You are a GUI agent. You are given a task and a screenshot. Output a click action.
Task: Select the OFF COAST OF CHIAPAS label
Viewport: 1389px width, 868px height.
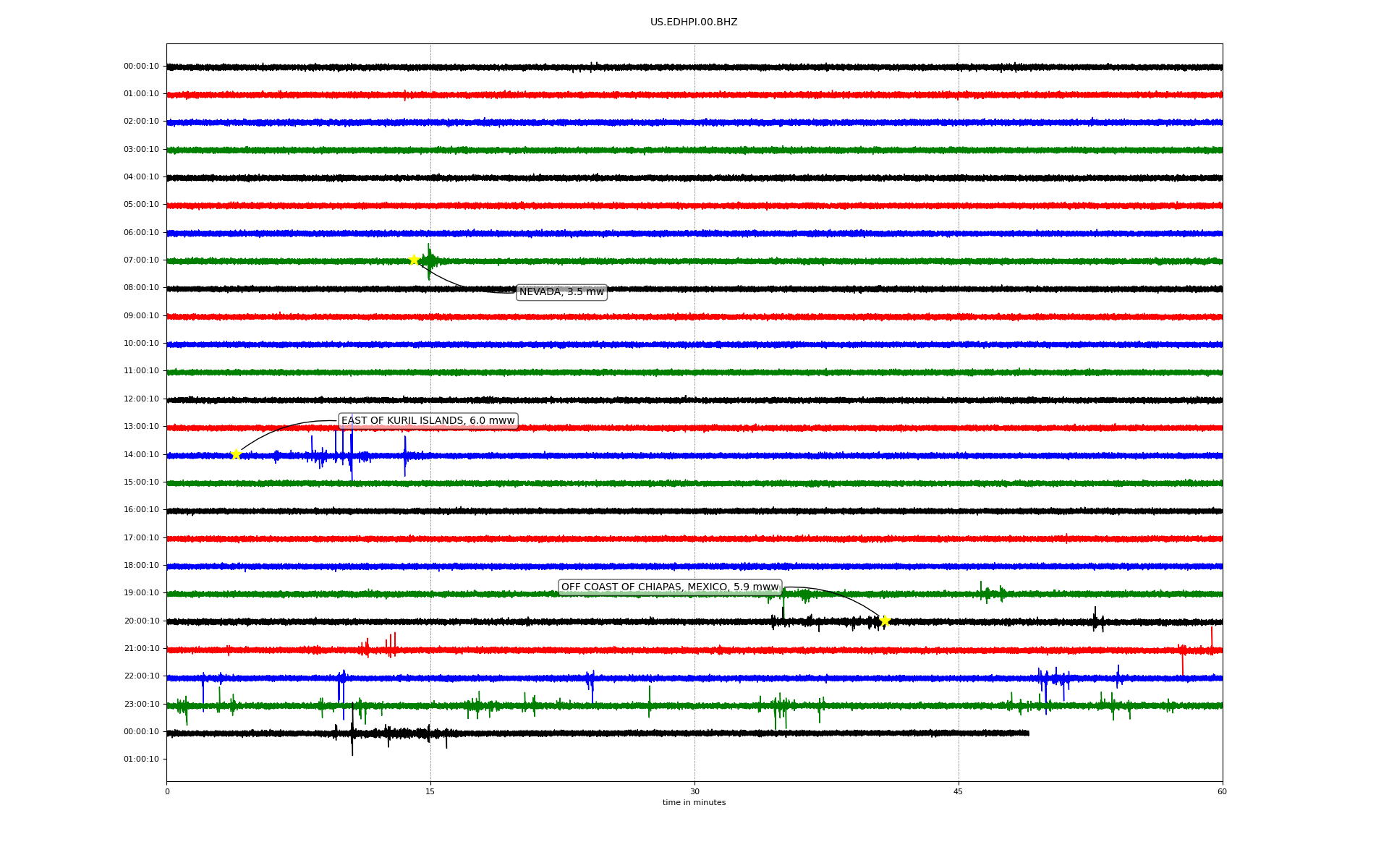[670, 587]
